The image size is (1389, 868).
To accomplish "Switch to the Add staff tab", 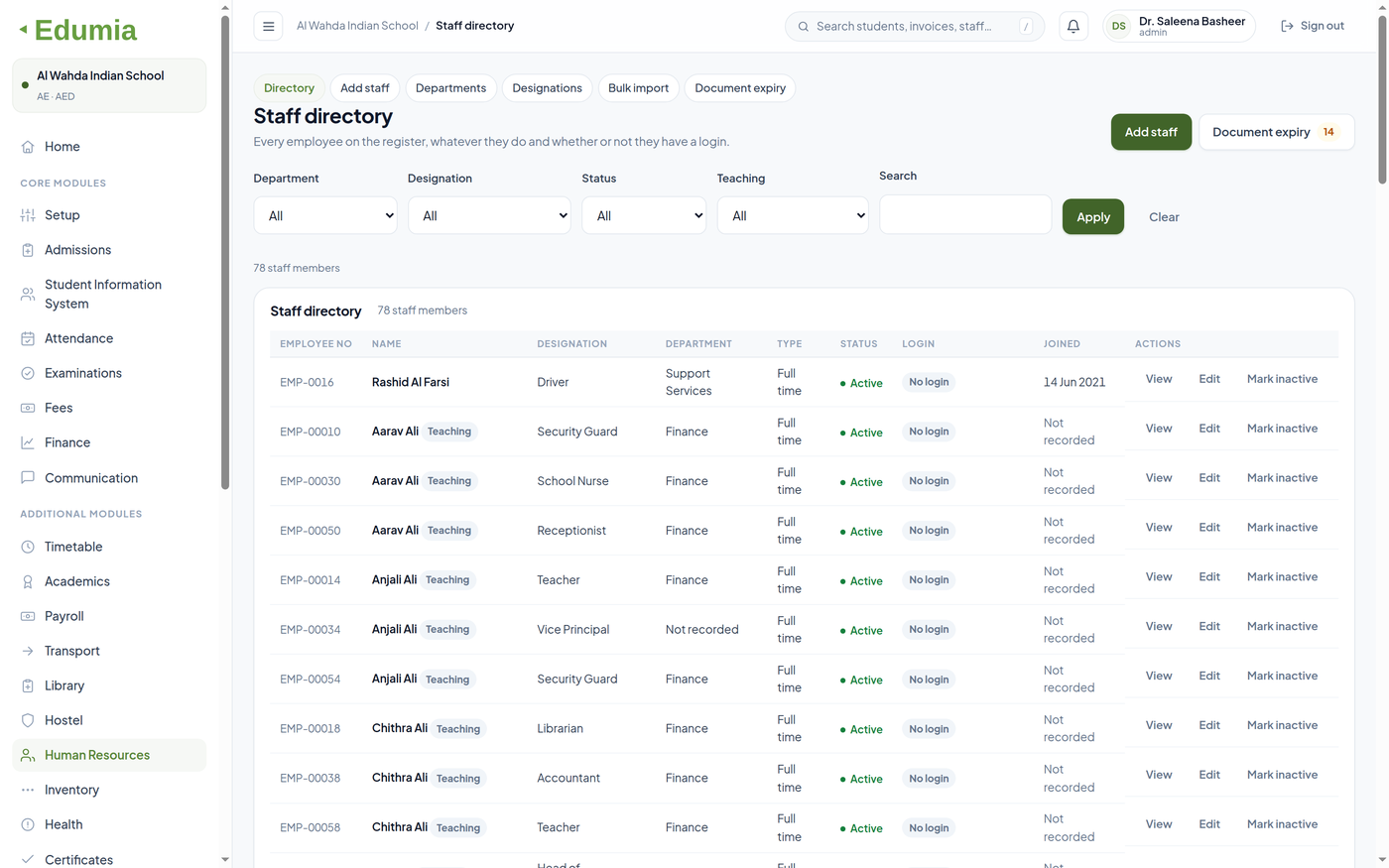I will click(x=365, y=88).
